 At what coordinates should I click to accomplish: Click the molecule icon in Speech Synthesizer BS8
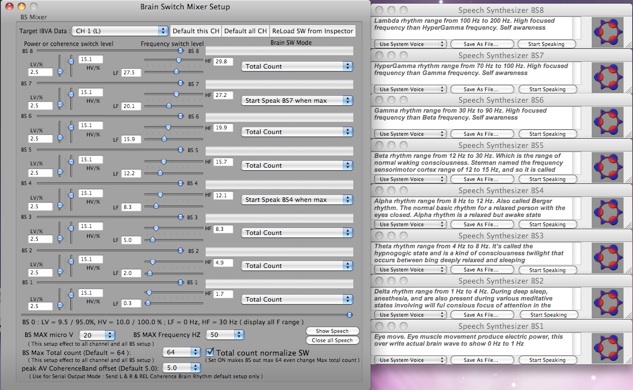(x=608, y=32)
